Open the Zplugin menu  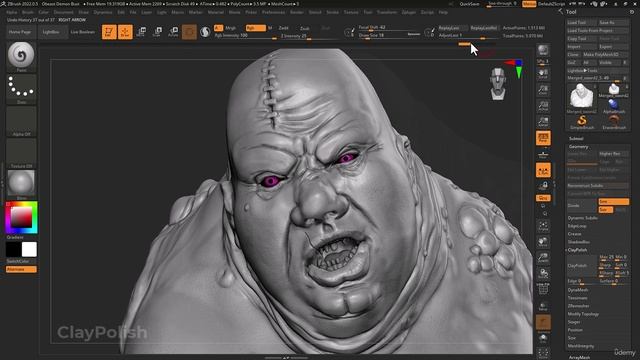coord(409,12)
